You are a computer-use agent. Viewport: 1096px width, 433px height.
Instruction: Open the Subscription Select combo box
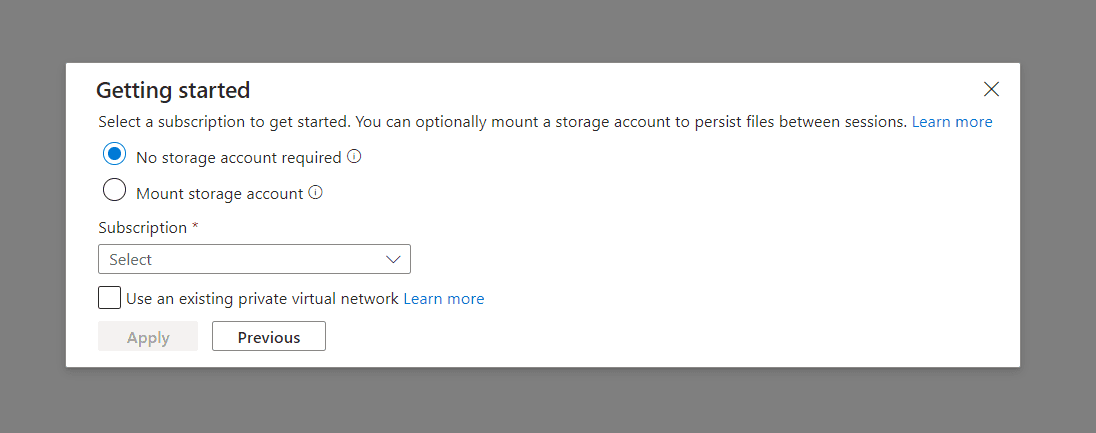(x=240, y=260)
